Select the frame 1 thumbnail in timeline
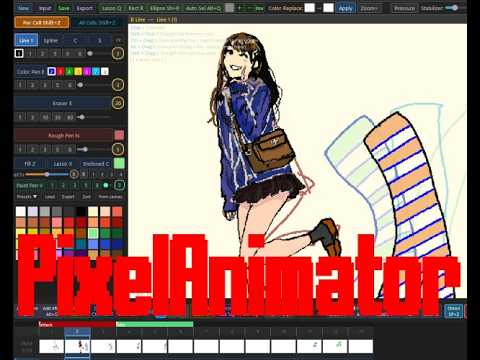The image size is (480, 360). 52,346
